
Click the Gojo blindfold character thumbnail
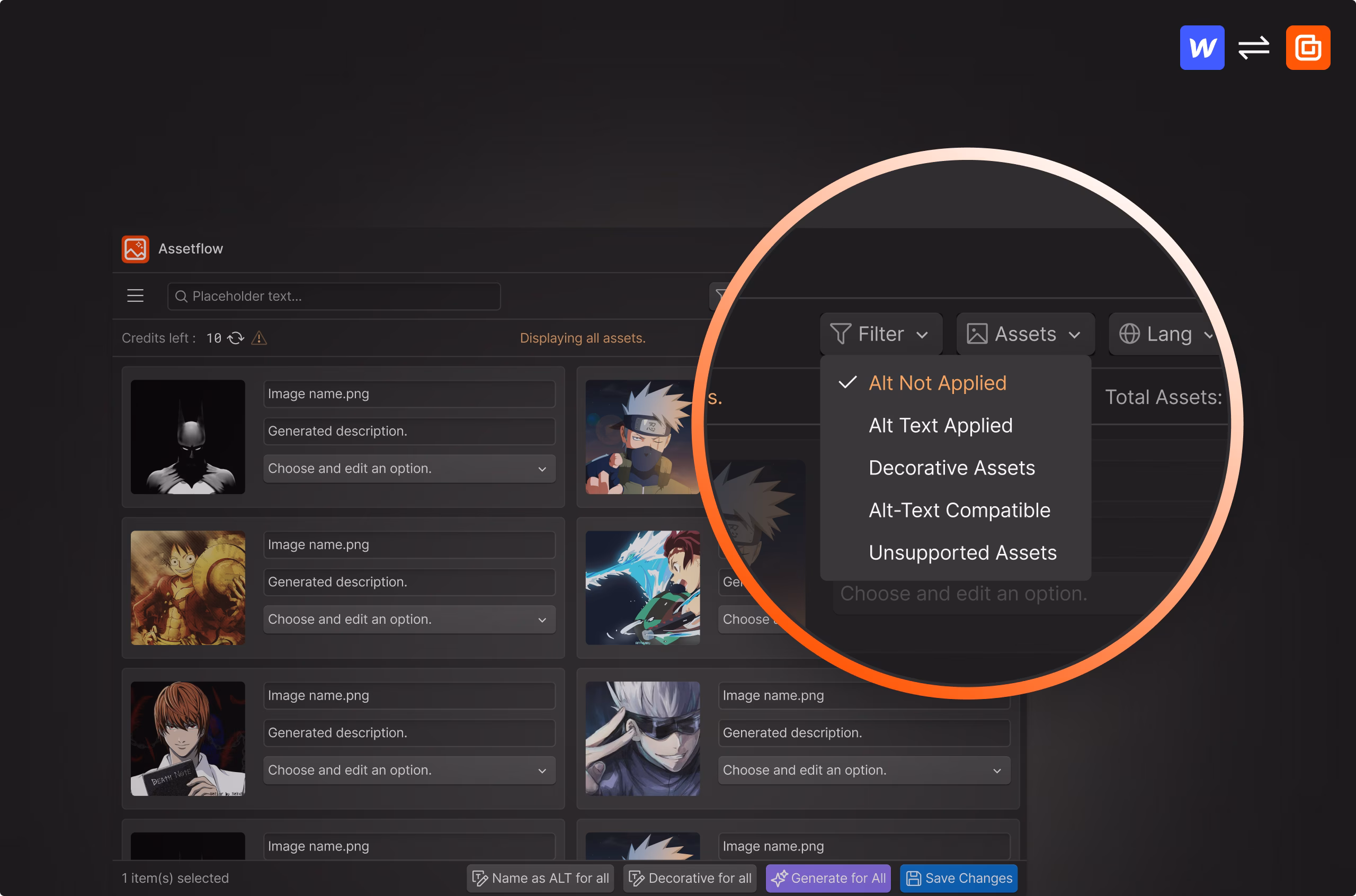[643, 738]
